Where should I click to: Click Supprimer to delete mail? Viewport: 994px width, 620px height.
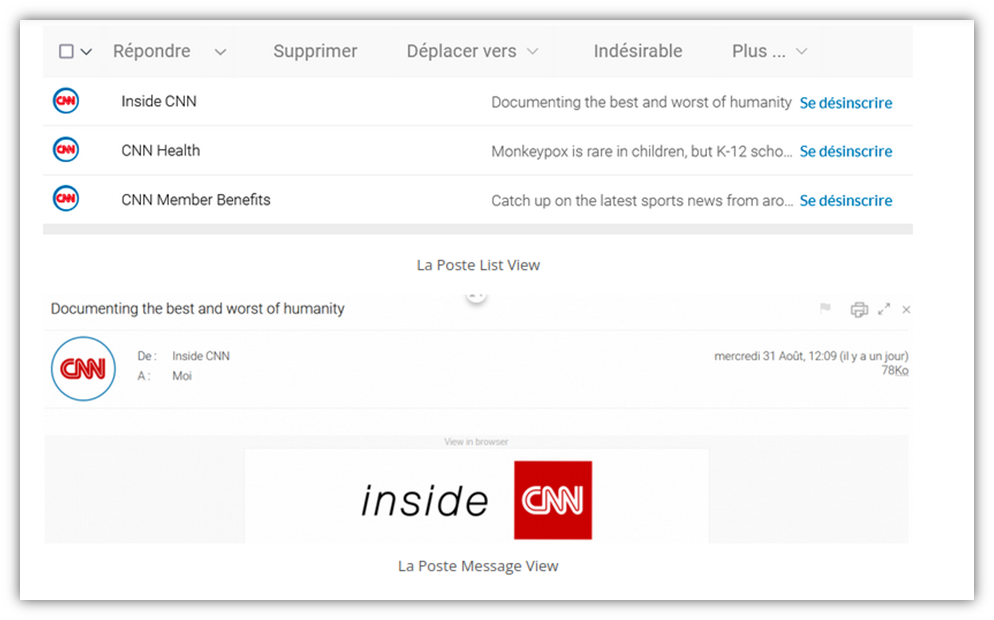pos(315,51)
